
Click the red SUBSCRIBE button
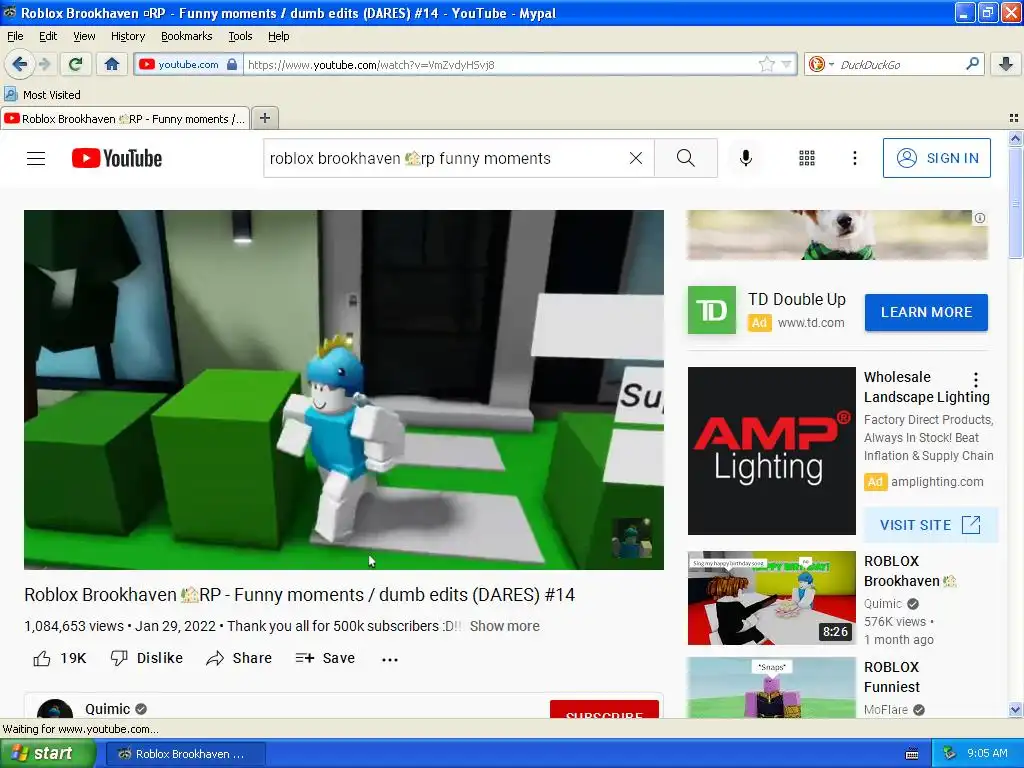point(604,710)
